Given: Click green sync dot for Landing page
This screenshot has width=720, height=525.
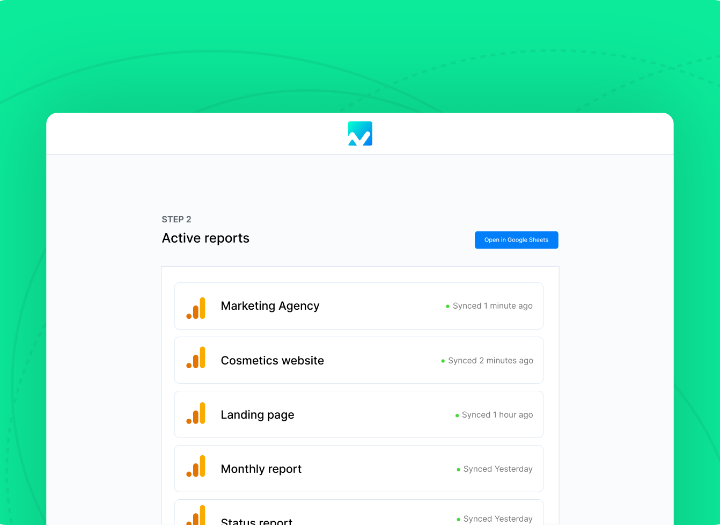Looking at the screenshot, I should coord(457,415).
